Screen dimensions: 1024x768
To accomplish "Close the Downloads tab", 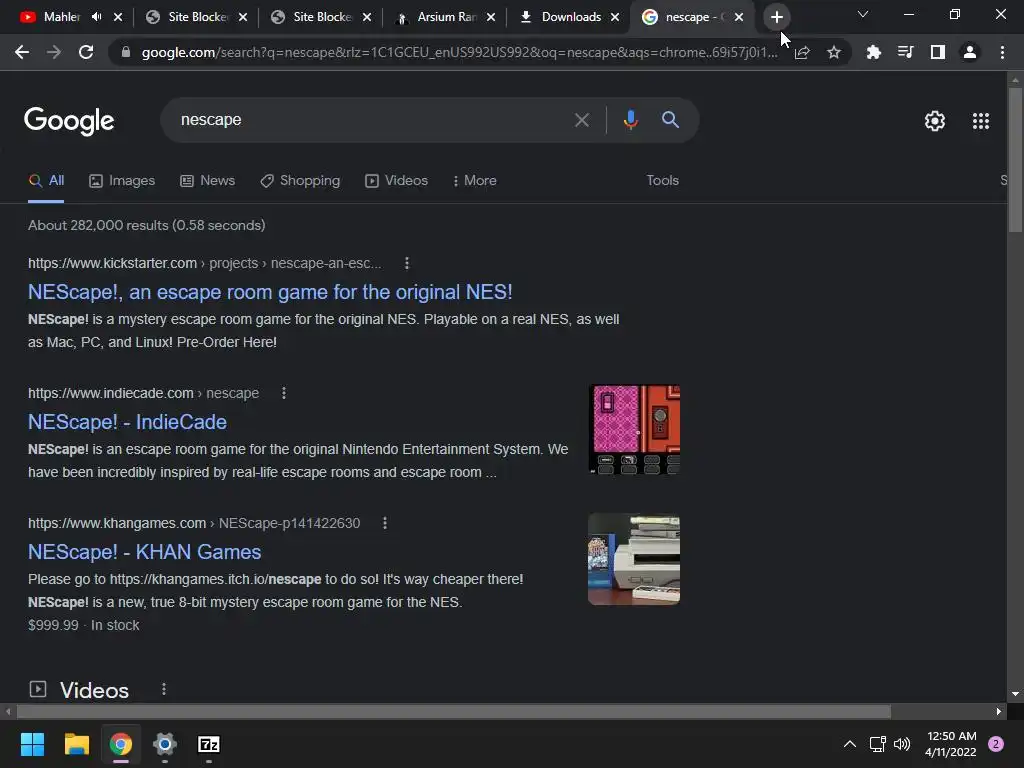I will pos(615,17).
